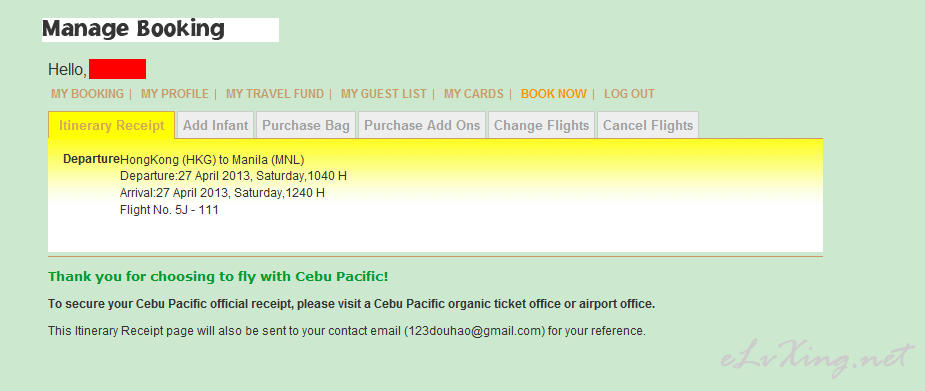Click the Manage Booking heading
Viewport: 925px width, 391px height.
(x=133, y=29)
